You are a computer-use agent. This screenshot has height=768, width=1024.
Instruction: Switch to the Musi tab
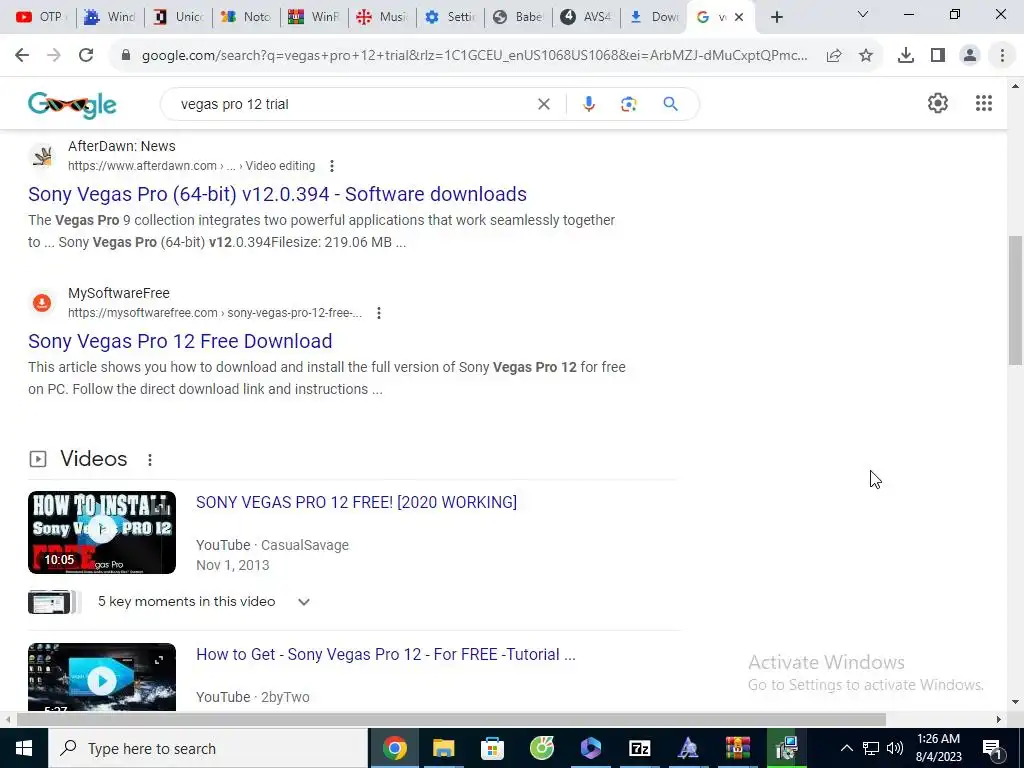pyautogui.click(x=382, y=17)
